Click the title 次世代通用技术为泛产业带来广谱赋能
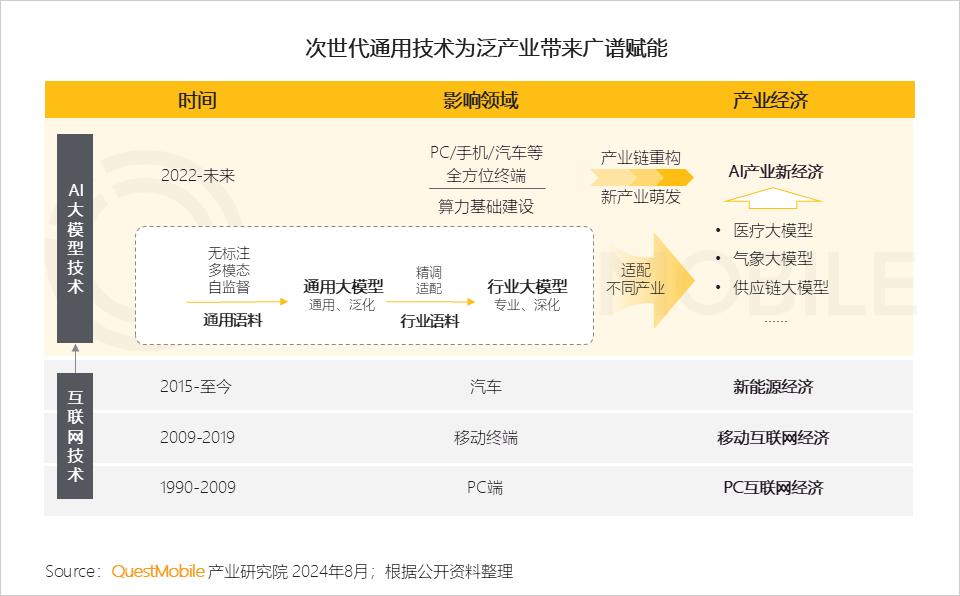The height and width of the screenshot is (596, 960). click(x=486, y=48)
